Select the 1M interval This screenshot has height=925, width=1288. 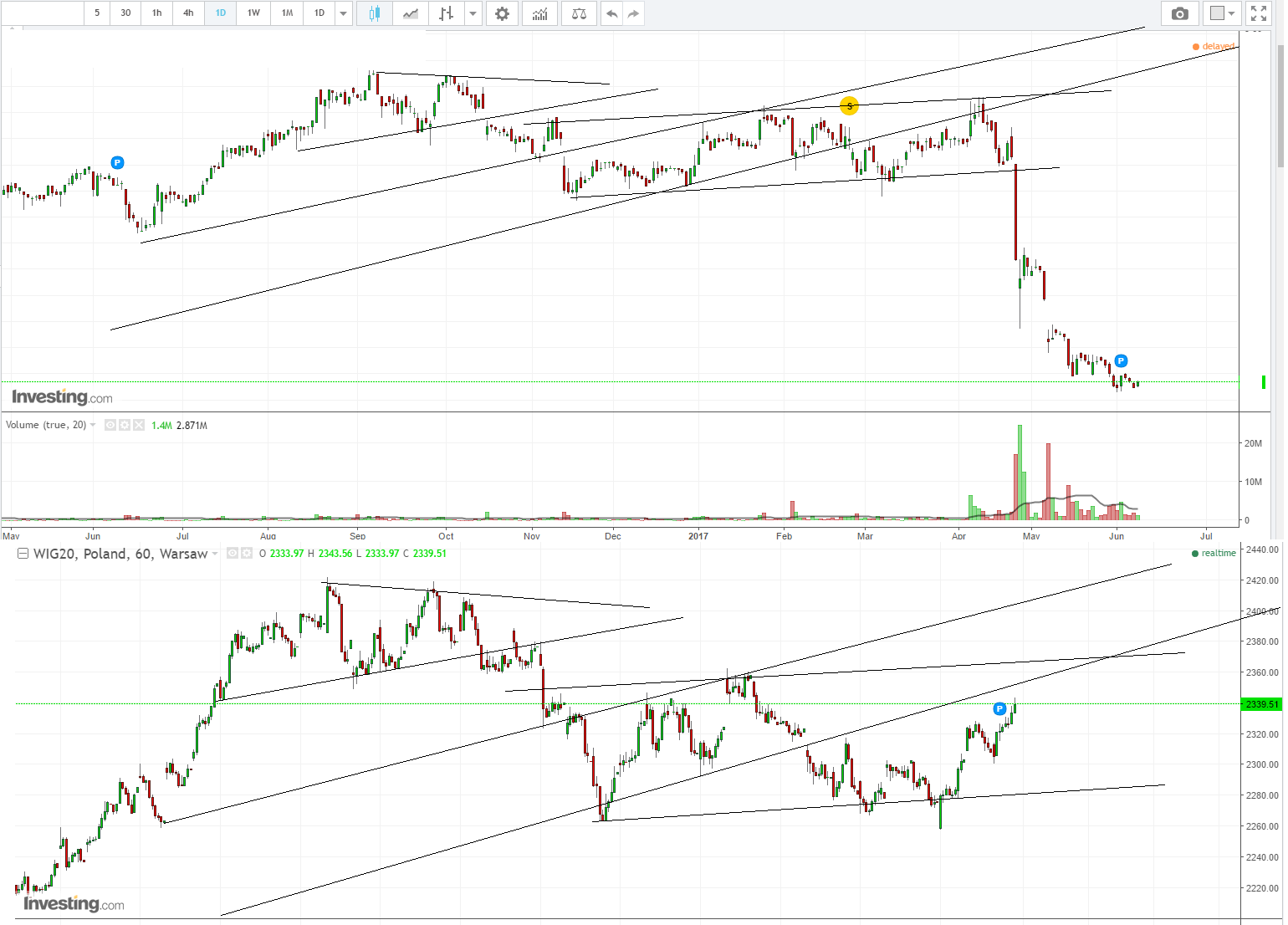coord(287,13)
